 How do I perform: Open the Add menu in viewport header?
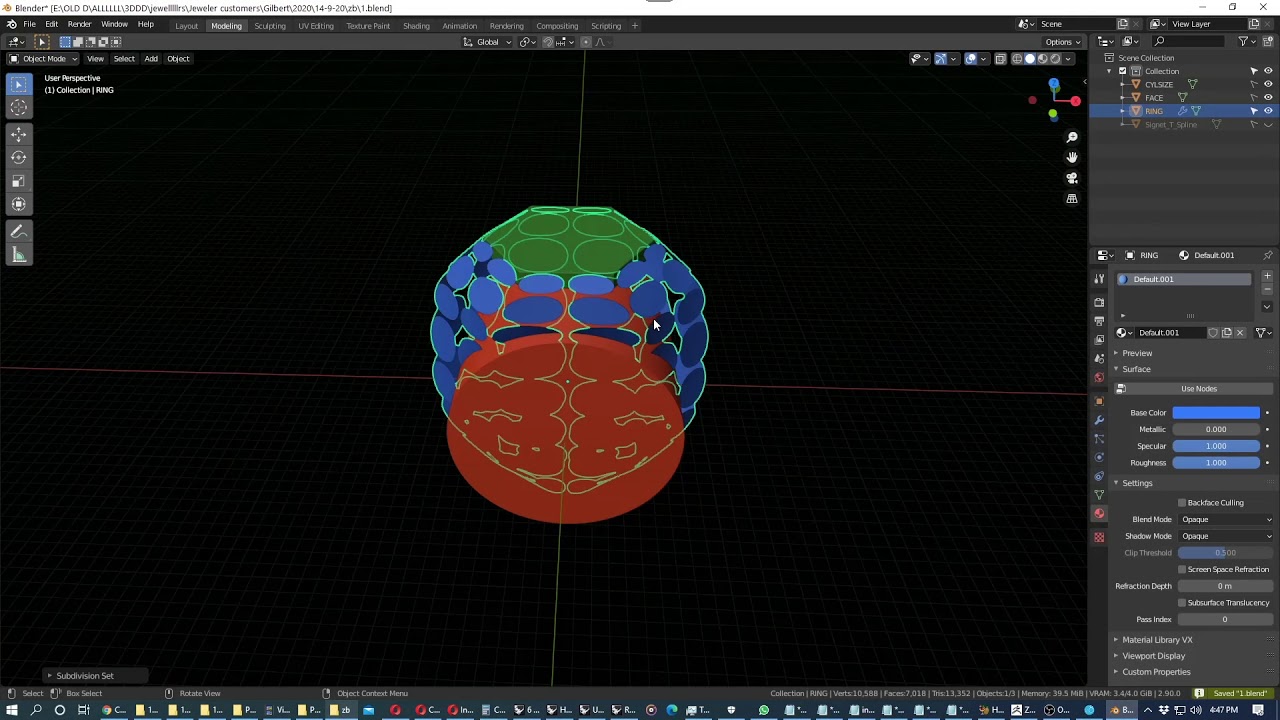click(151, 58)
